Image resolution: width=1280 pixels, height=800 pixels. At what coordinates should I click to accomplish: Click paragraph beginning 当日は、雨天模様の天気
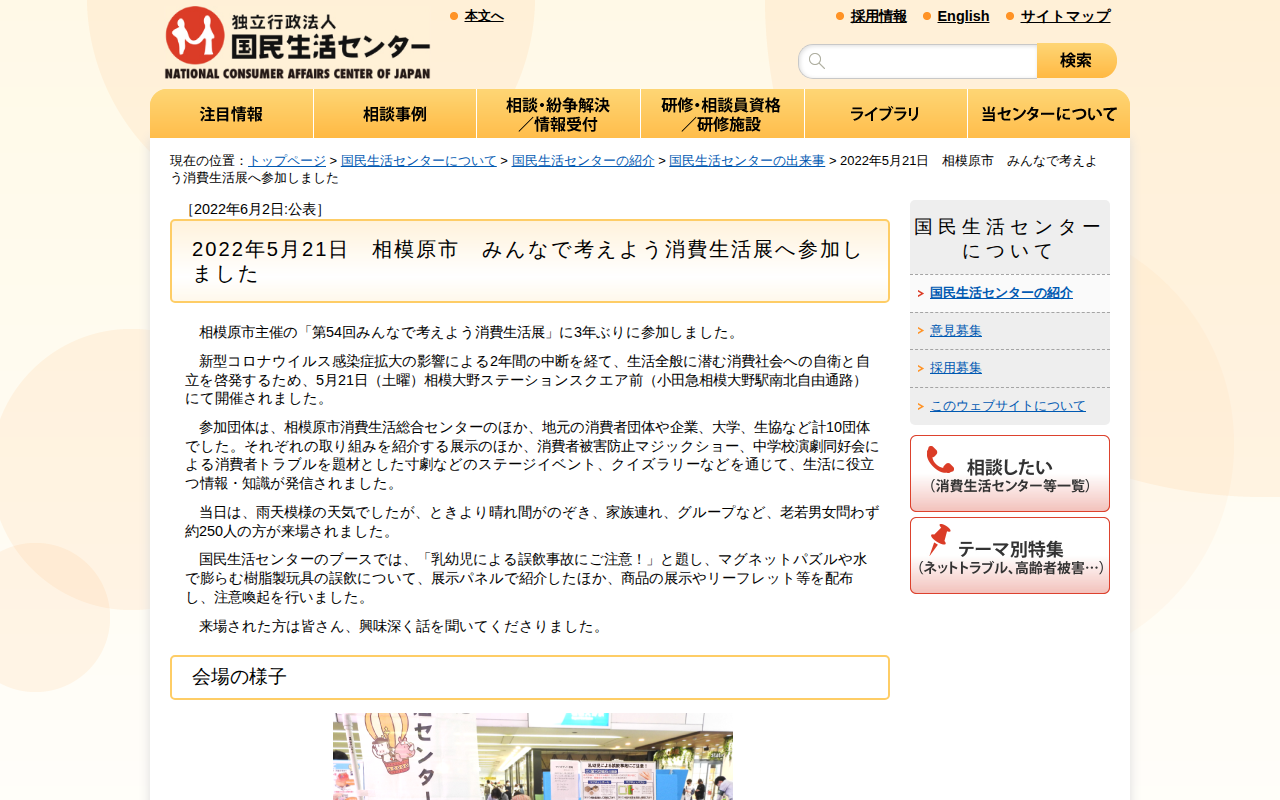point(532,522)
